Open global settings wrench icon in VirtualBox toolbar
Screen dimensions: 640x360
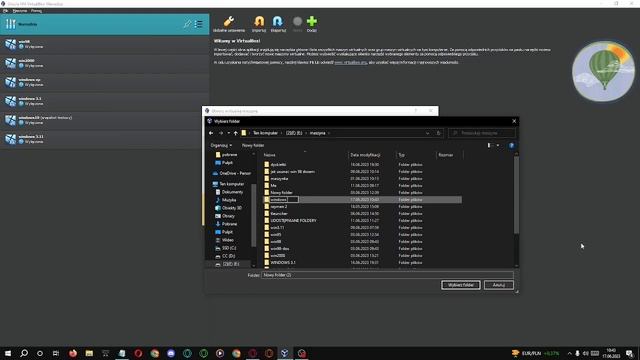229,21
